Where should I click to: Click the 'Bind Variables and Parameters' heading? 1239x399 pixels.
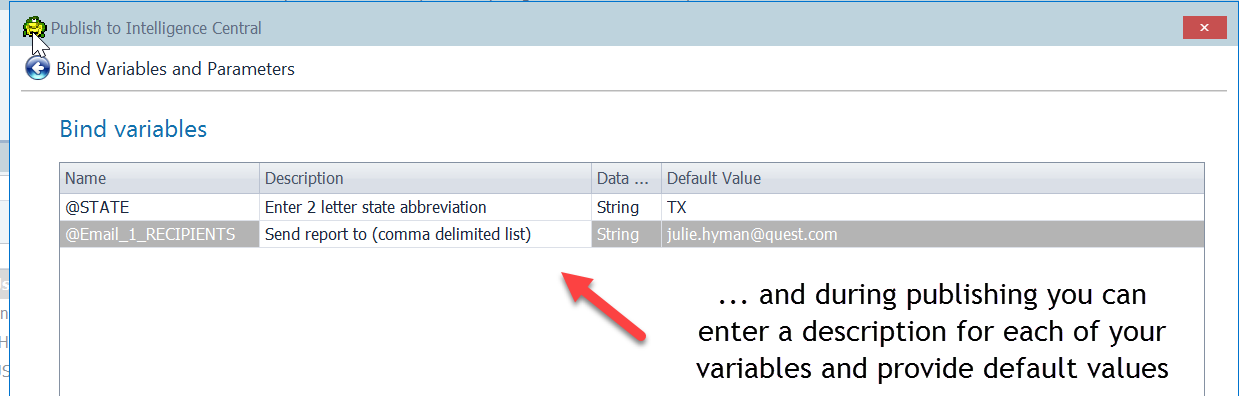(x=175, y=69)
